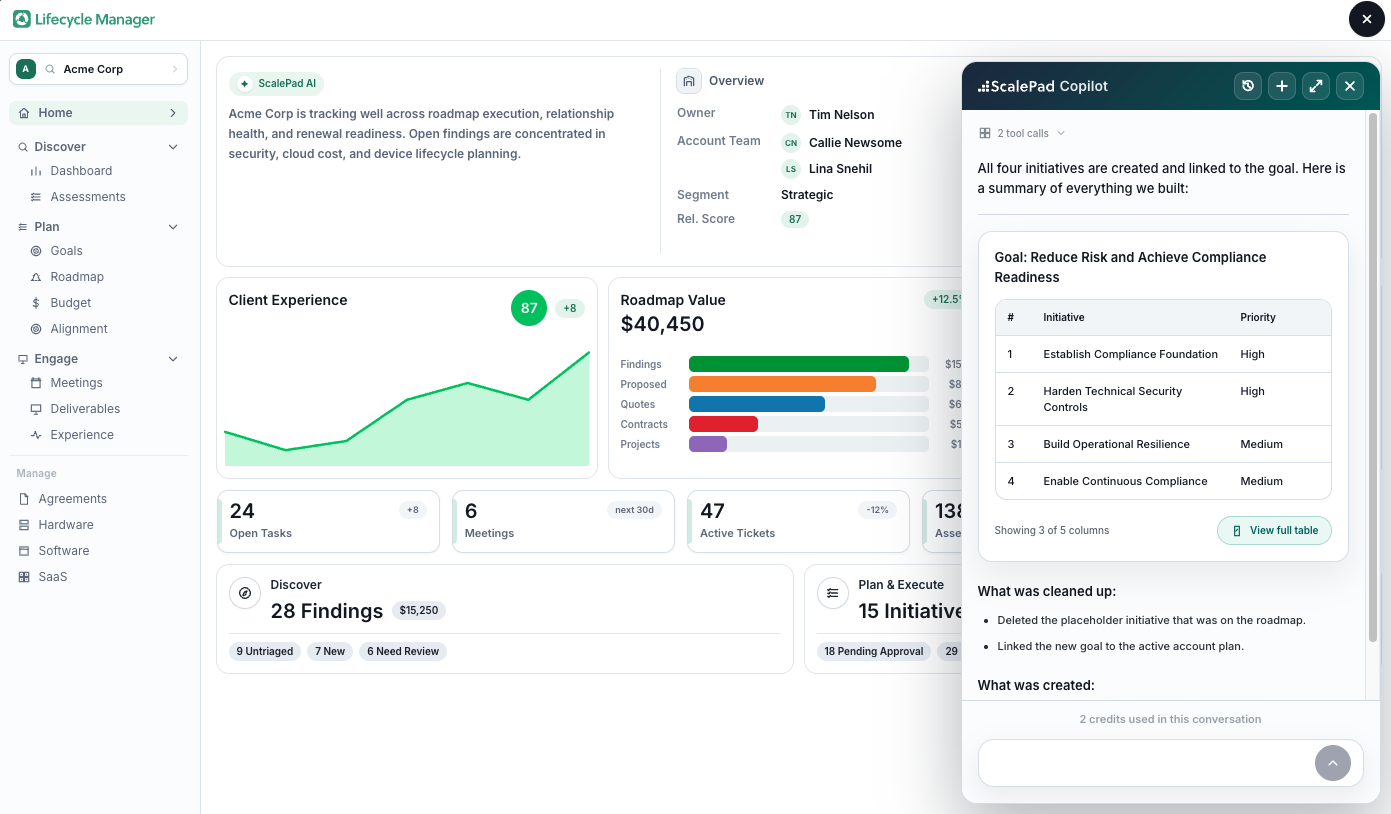Click the ScalePad AI sparkle badge
Image resolution: width=1391 pixels, height=814 pixels.
(x=277, y=84)
